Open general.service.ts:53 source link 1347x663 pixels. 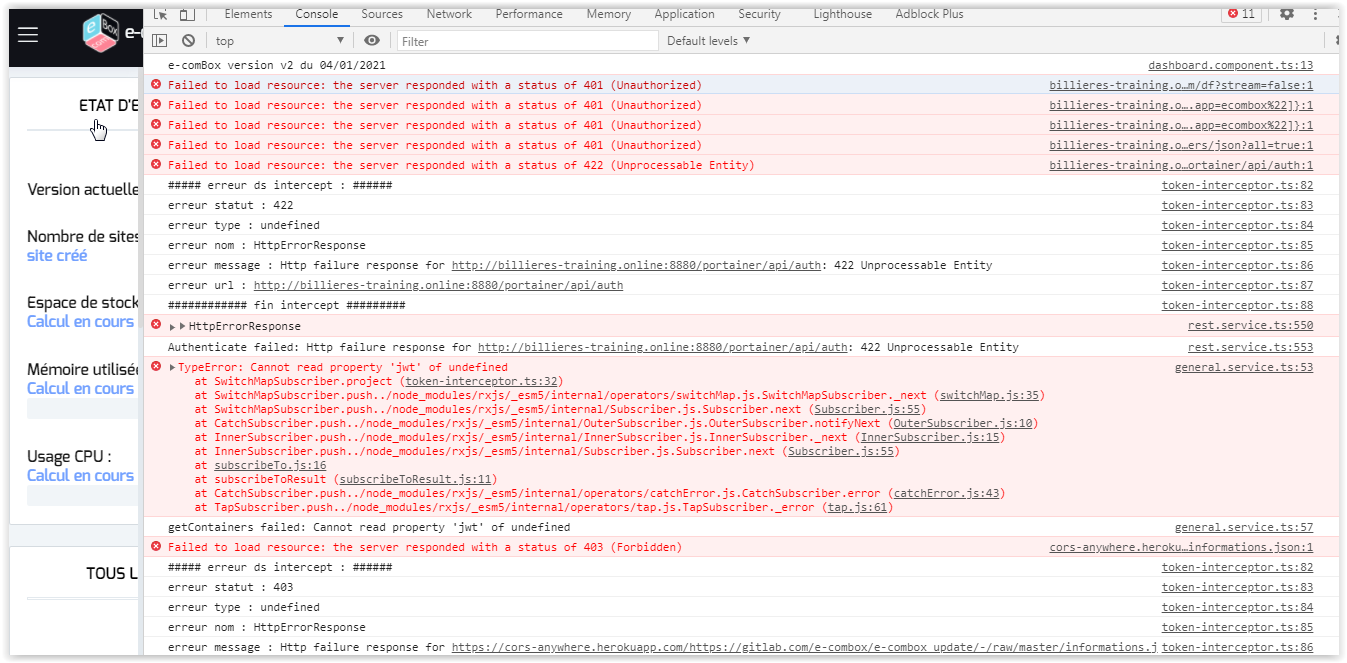pyautogui.click(x=1243, y=367)
